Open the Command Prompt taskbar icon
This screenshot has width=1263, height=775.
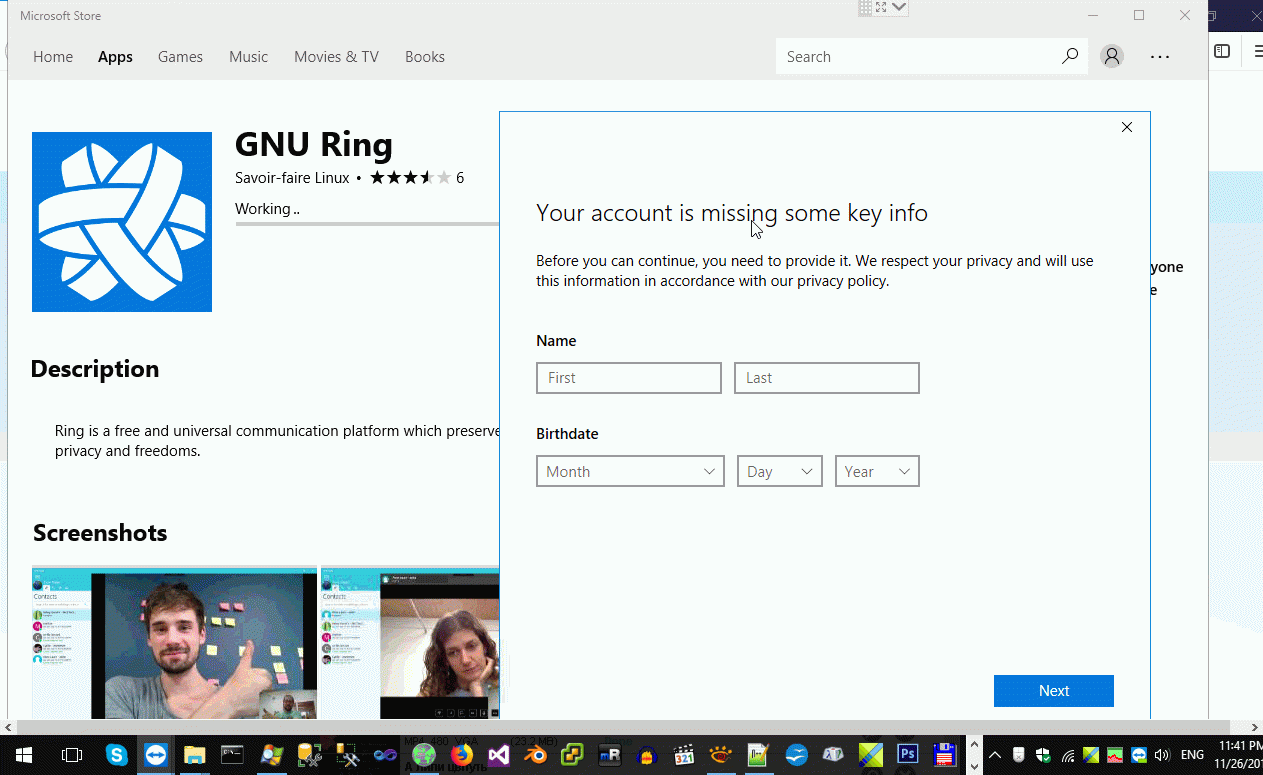click(x=232, y=755)
